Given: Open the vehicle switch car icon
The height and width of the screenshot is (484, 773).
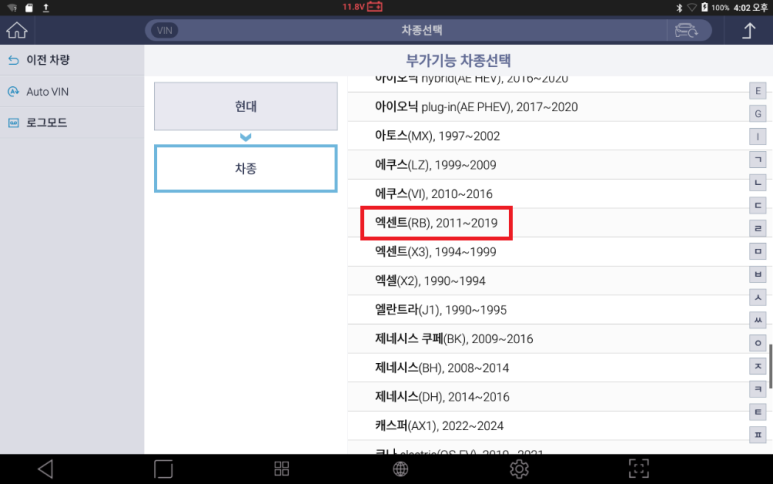Looking at the screenshot, I should [686, 31].
